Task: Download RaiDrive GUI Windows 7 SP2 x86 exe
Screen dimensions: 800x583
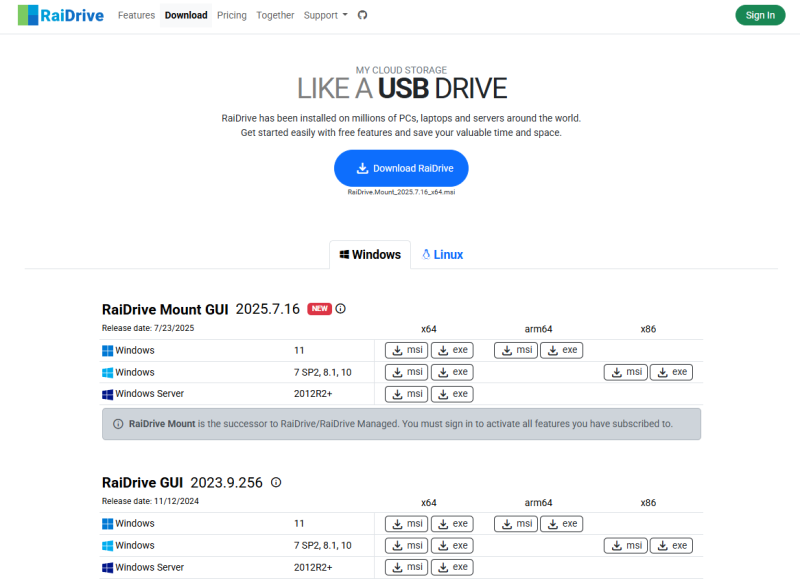Action: [671, 546]
